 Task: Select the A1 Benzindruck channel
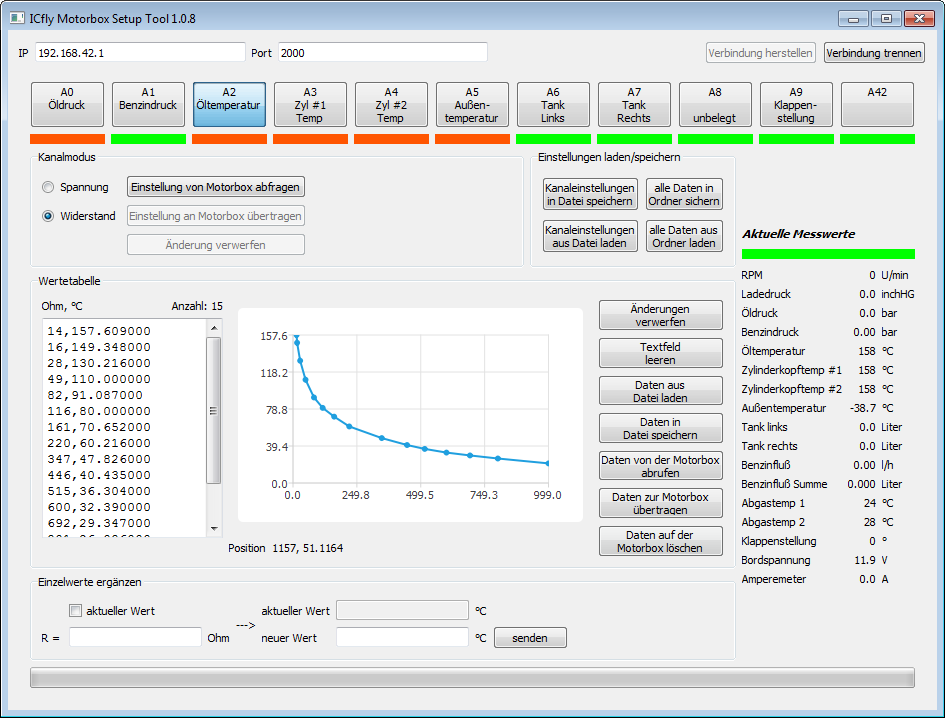[x=148, y=104]
